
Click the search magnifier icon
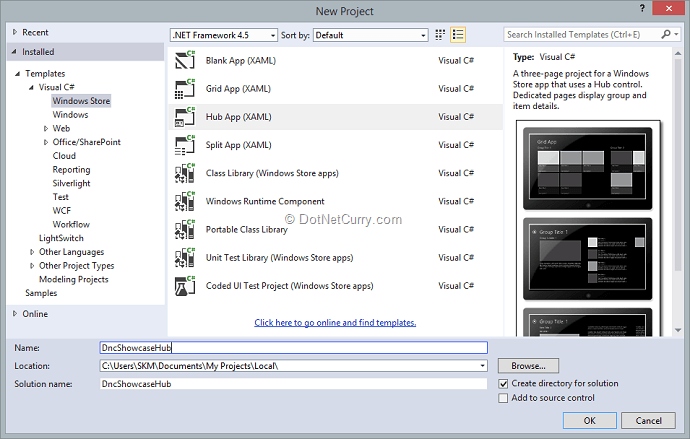tap(666, 34)
